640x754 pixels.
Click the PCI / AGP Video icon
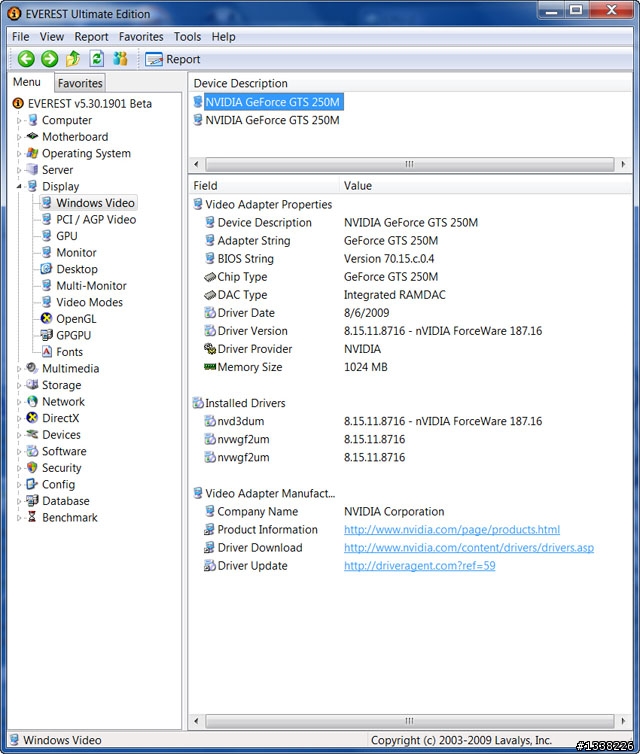point(46,219)
